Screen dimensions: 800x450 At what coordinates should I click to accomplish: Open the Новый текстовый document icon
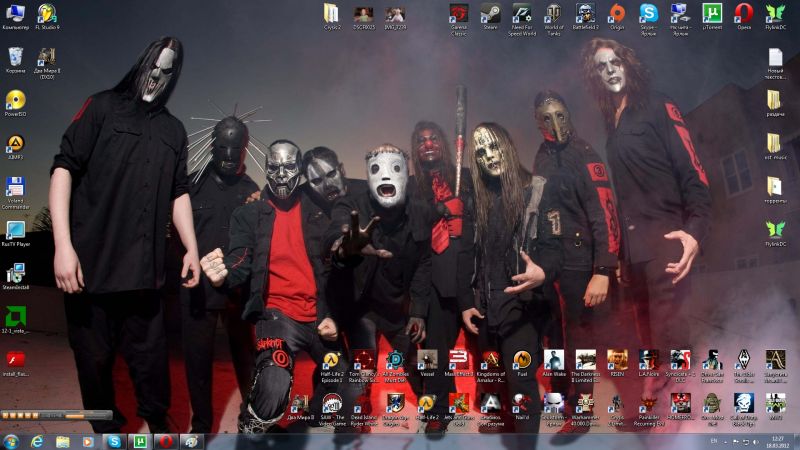coord(775,63)
